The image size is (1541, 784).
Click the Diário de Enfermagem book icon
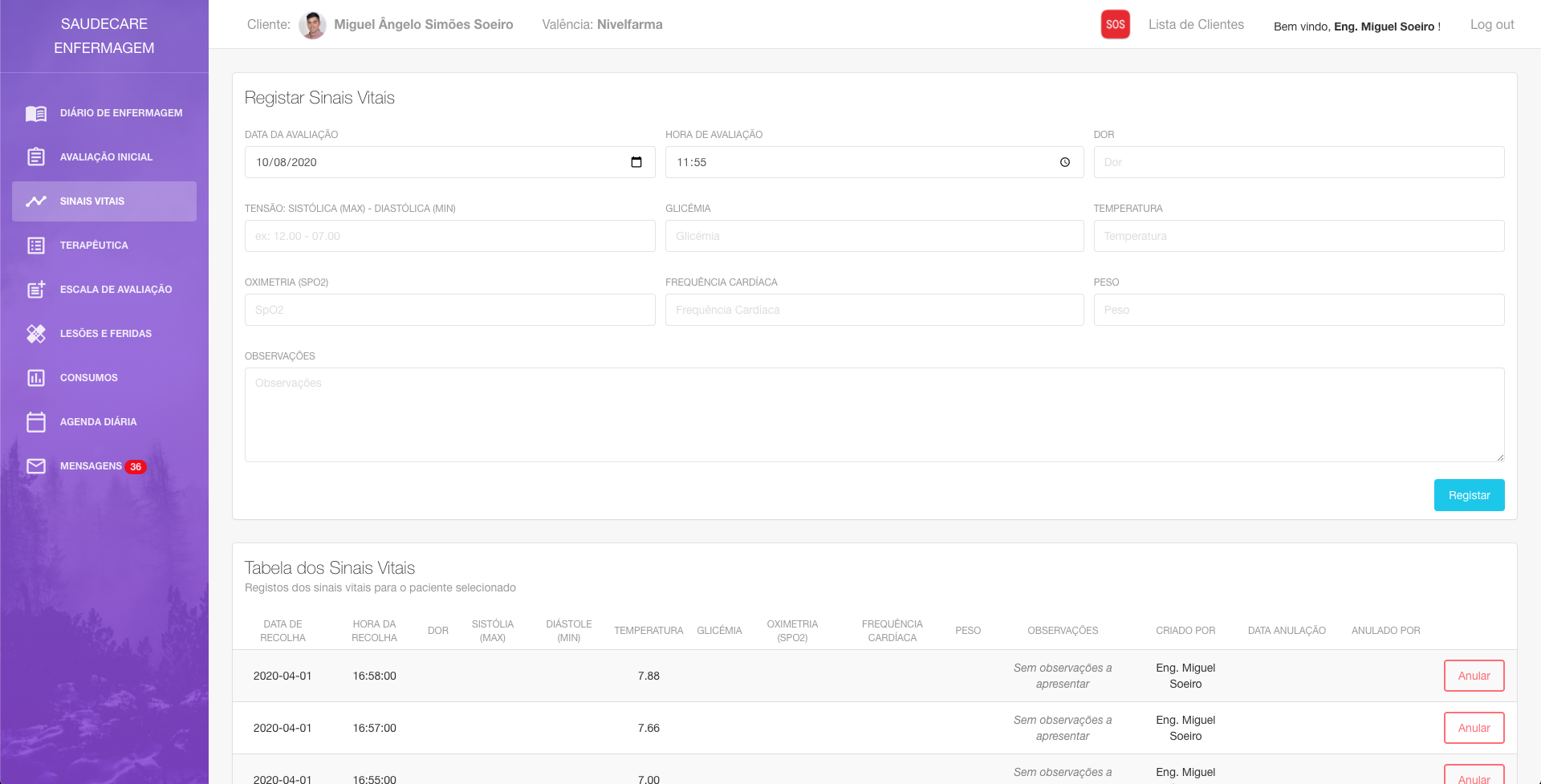(36, 113)
